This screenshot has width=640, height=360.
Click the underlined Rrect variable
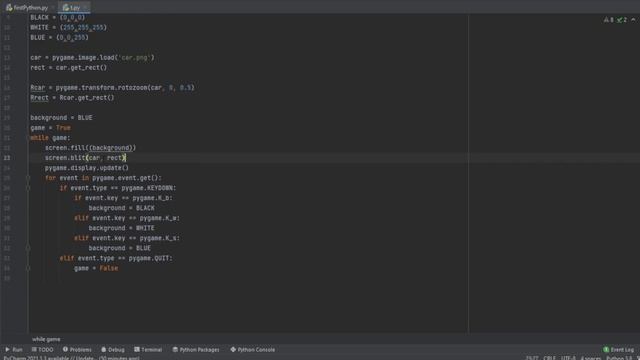(x=39, y=98)
